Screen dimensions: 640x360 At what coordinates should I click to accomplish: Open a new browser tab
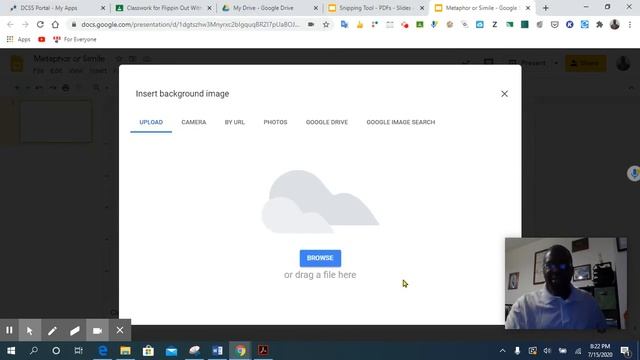(546, 8)
